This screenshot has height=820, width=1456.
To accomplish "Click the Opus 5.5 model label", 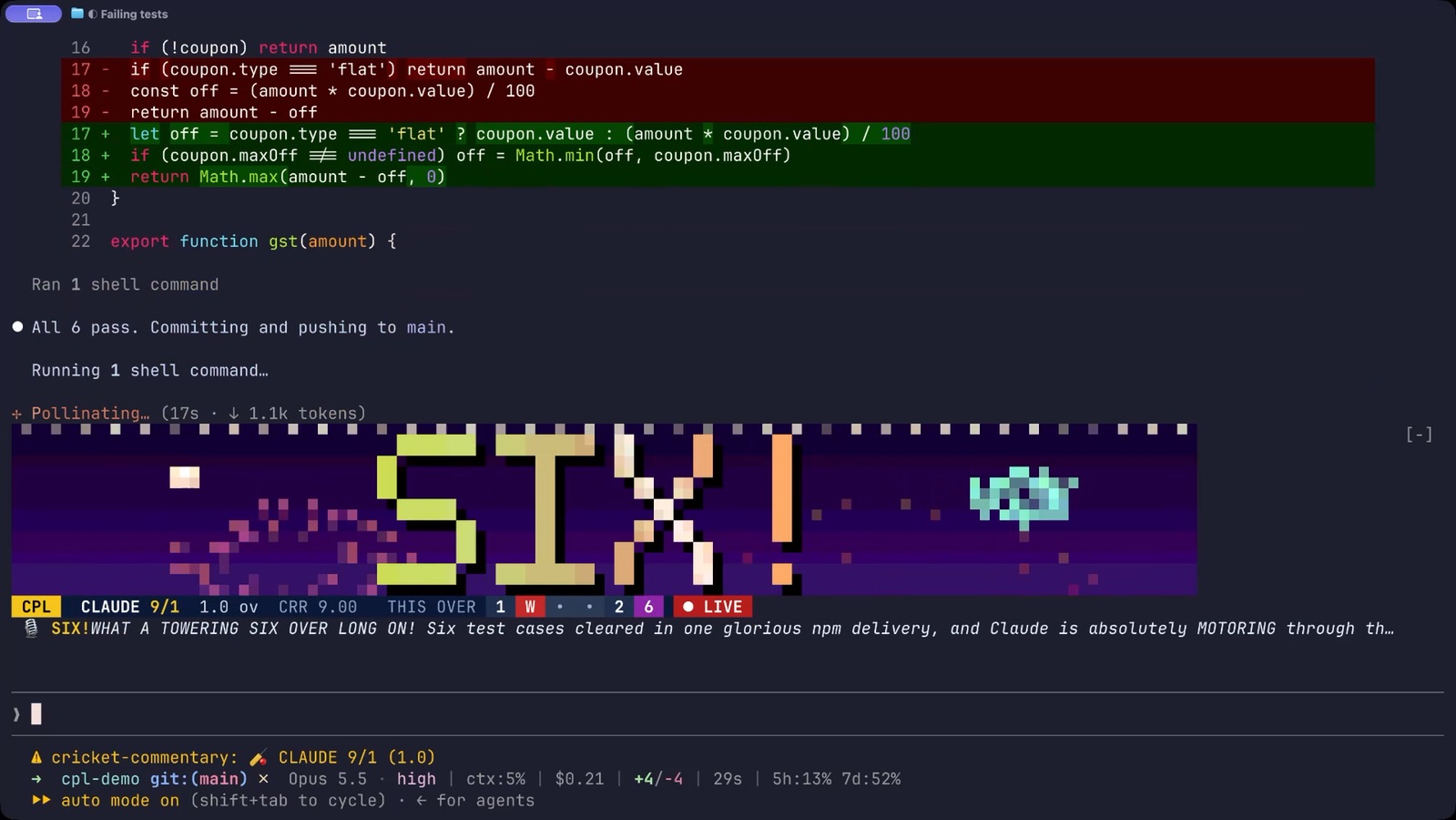I will click(x=328, y=779).
